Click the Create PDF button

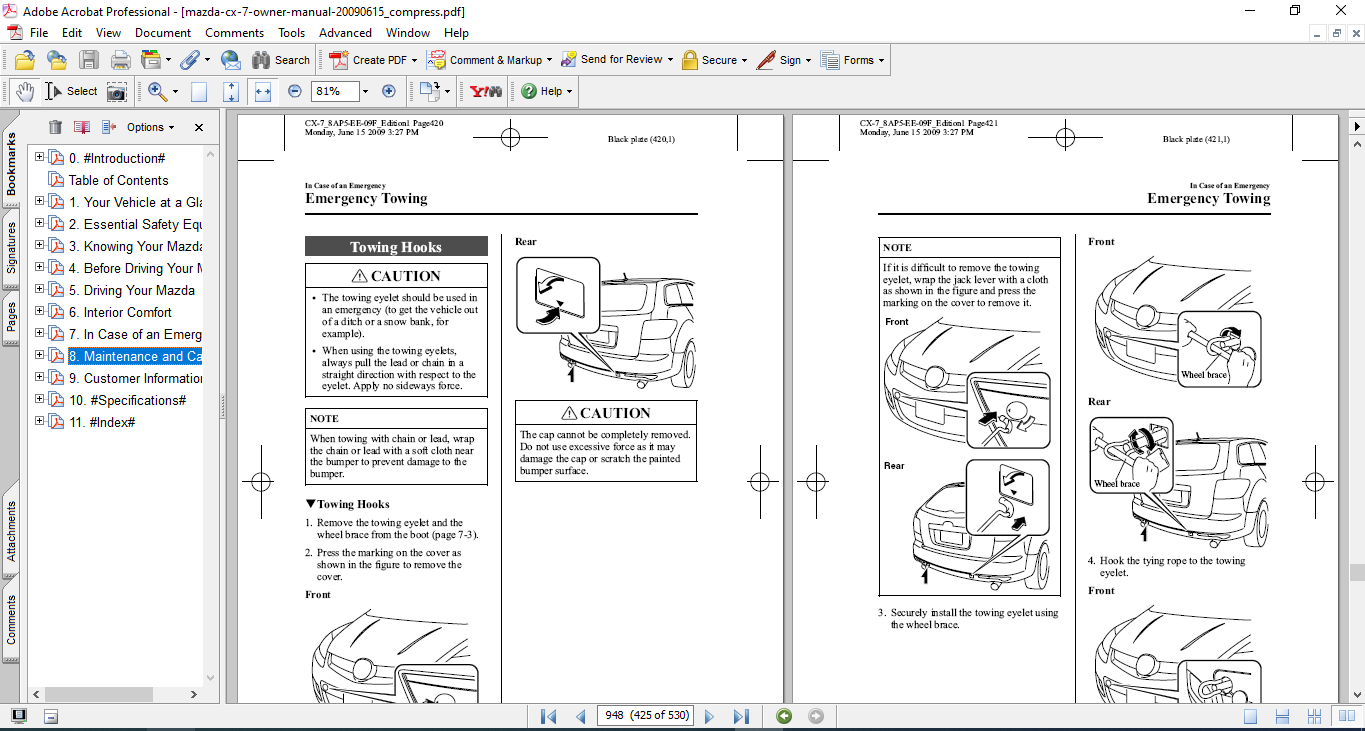369,60
